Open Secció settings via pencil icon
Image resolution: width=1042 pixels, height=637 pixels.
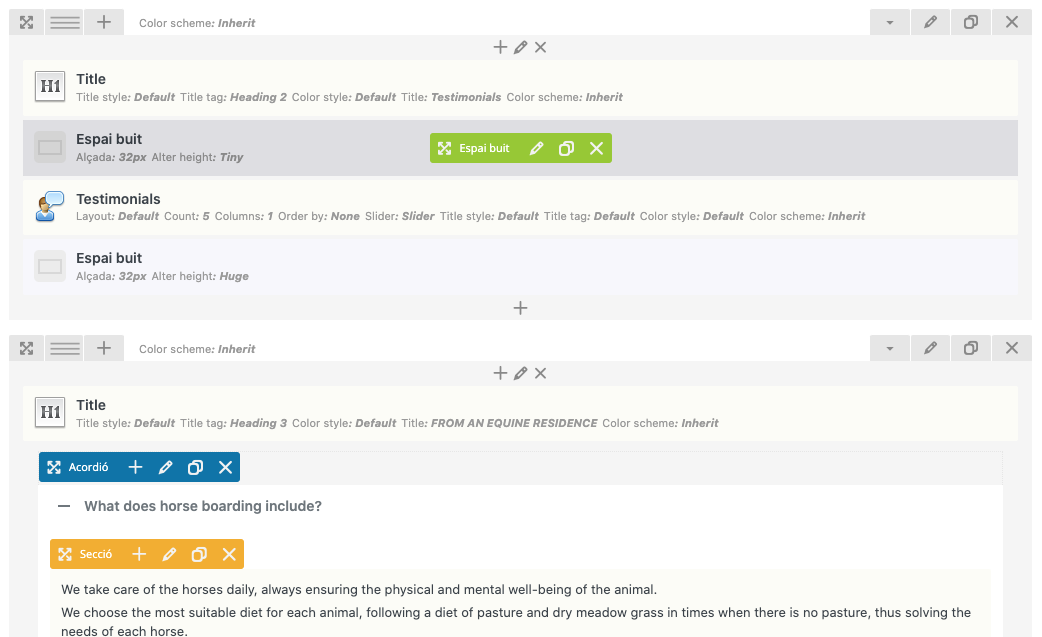tap(169, 554)
